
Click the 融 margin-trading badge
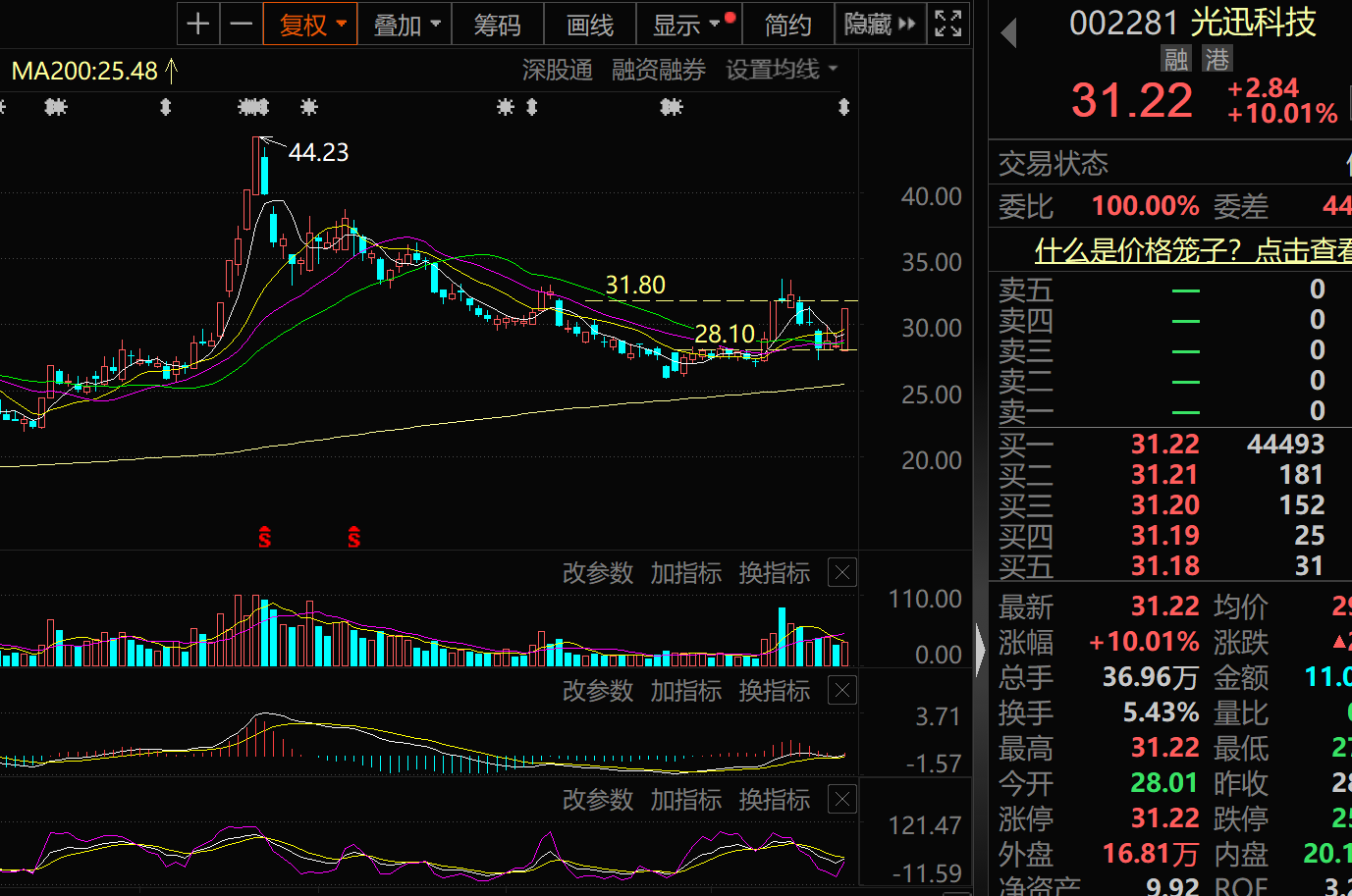click(x=1176, y=59)
